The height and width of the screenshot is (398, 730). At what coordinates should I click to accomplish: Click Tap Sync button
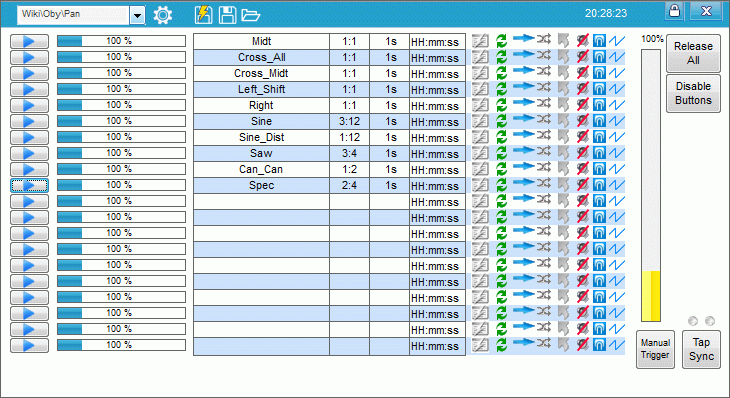(701, 349)
